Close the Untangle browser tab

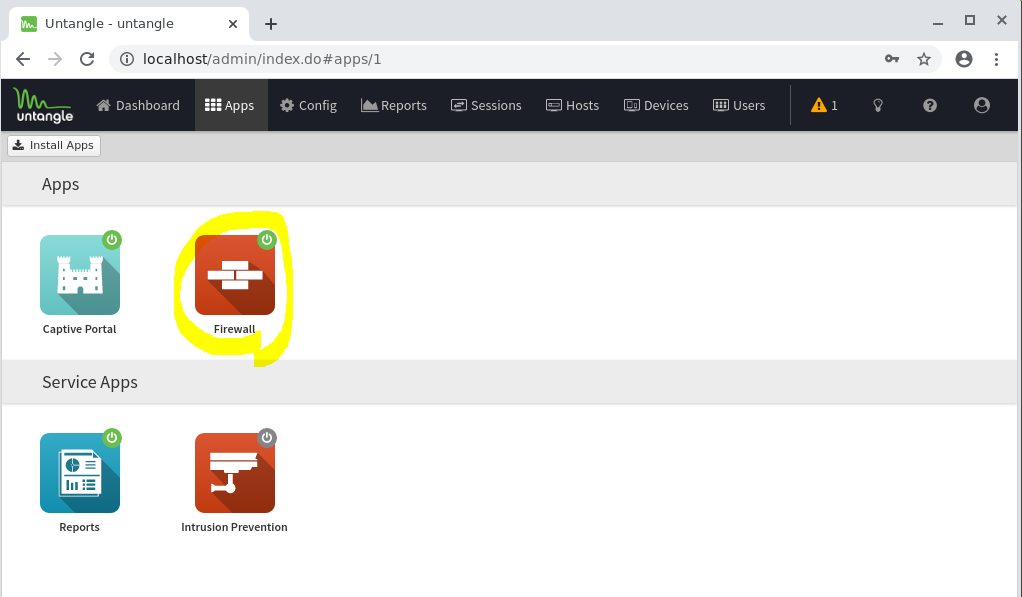click(x=233, y=24)
